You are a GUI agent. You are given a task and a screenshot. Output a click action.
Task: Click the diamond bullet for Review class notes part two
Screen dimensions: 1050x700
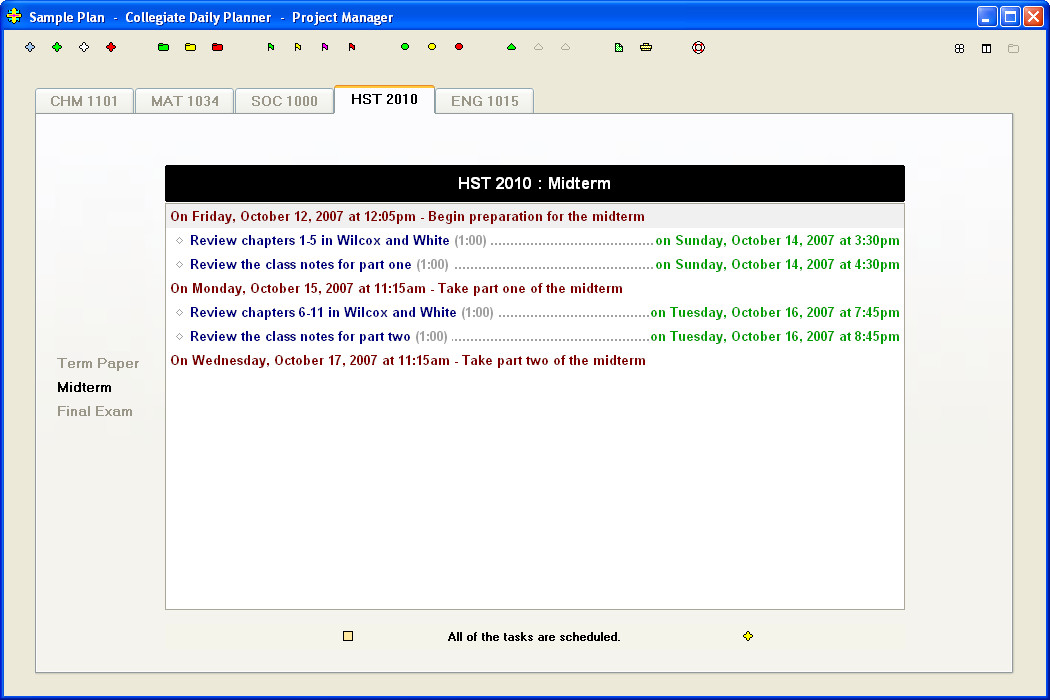click(x=179, y=336)
